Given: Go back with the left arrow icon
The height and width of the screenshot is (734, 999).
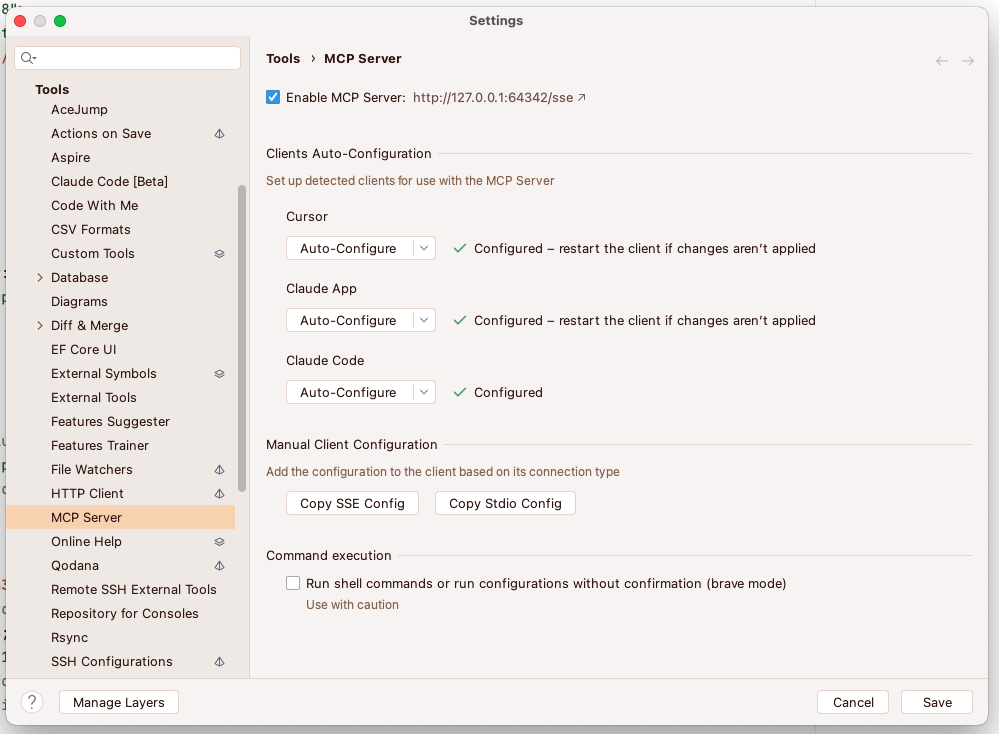Looking at the screenshot, I should [942, 61].
